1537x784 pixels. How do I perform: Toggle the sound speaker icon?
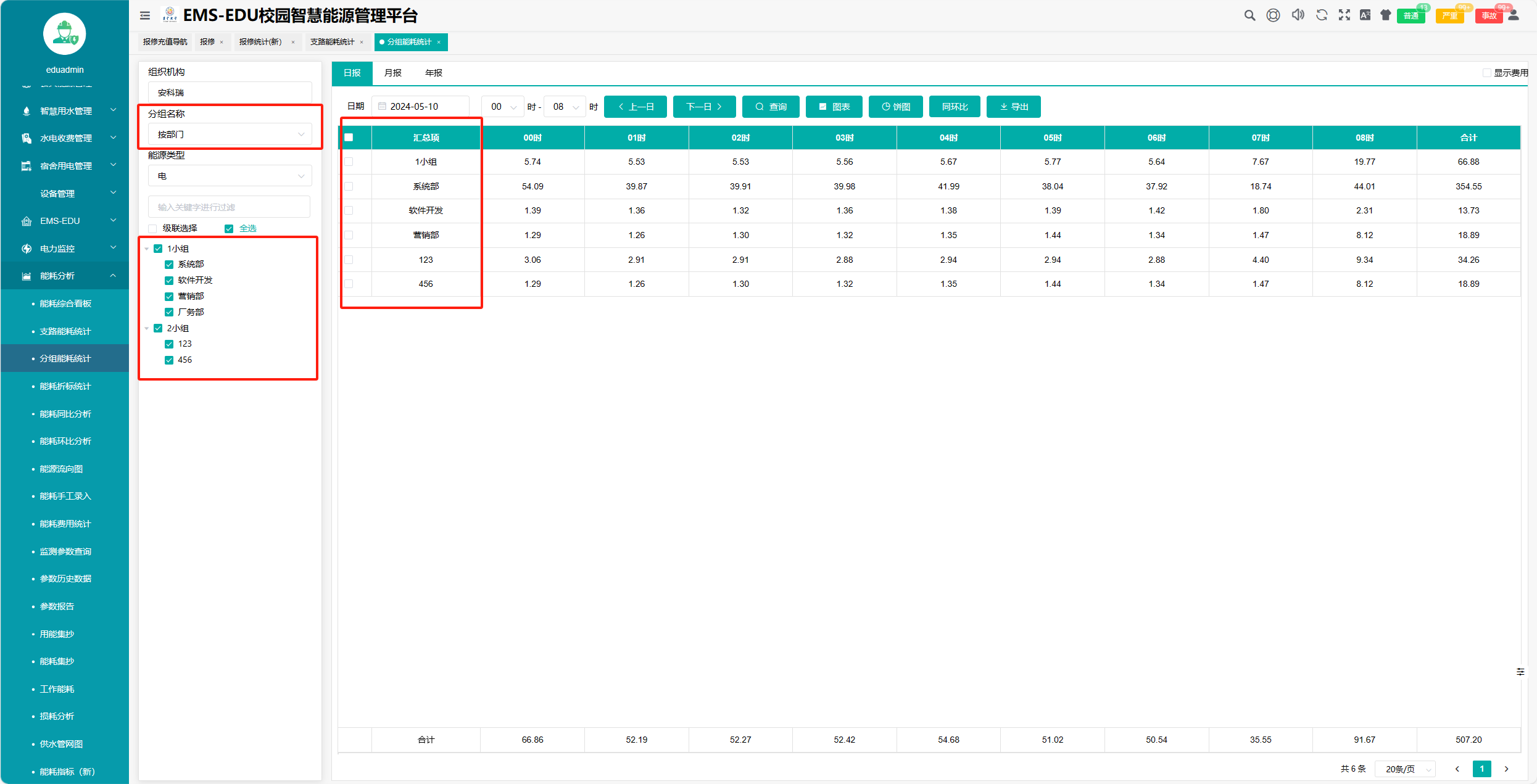1298,15
